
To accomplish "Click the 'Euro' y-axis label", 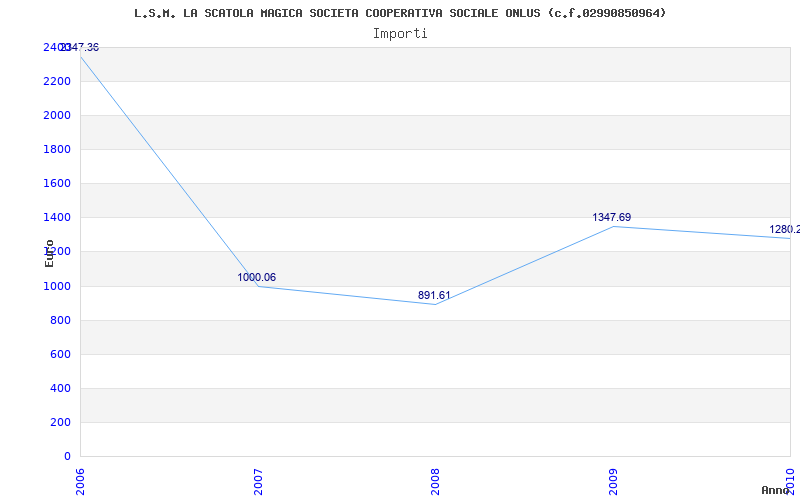I will (x=49, y=253).
